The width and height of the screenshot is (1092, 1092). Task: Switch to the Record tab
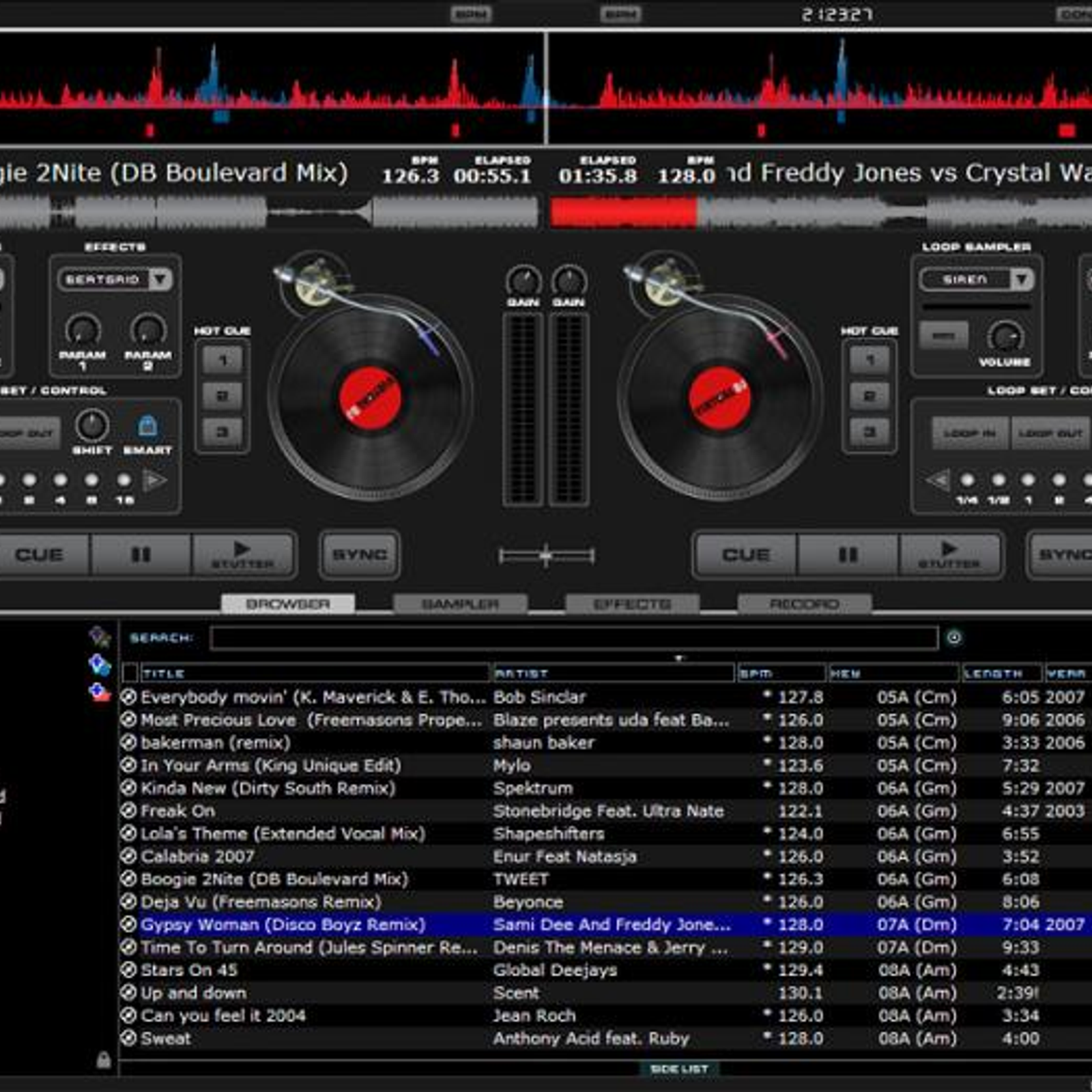coord(804,604)
